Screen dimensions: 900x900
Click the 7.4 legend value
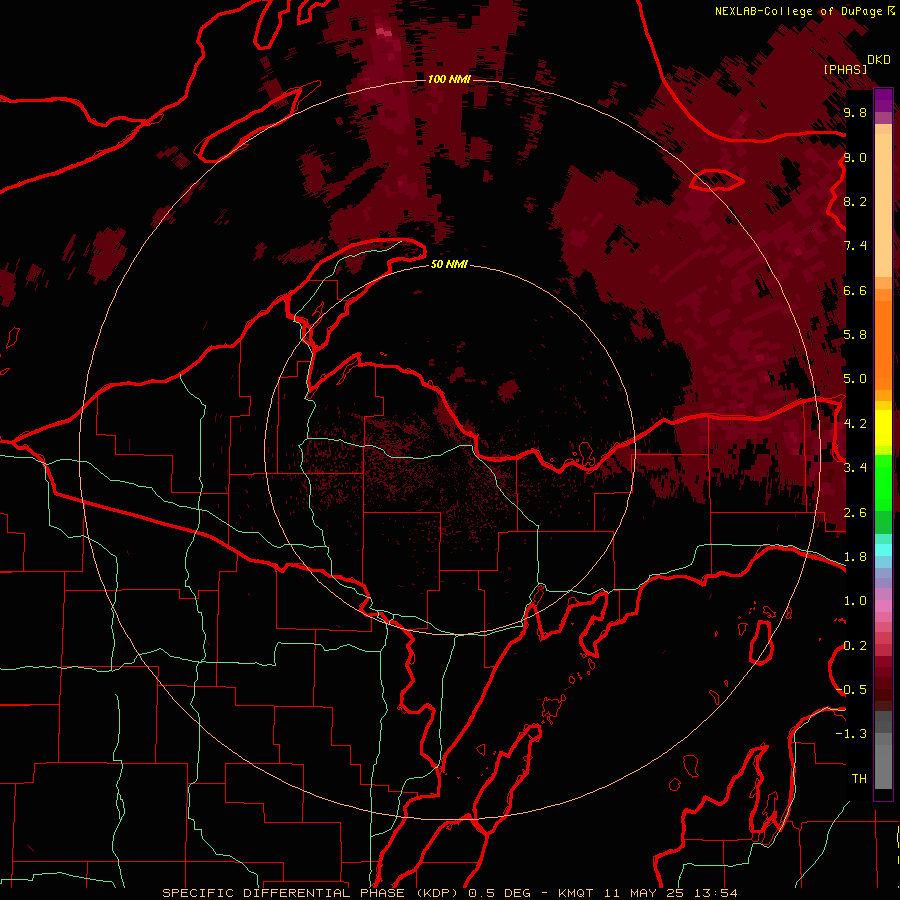pos(855,246)
